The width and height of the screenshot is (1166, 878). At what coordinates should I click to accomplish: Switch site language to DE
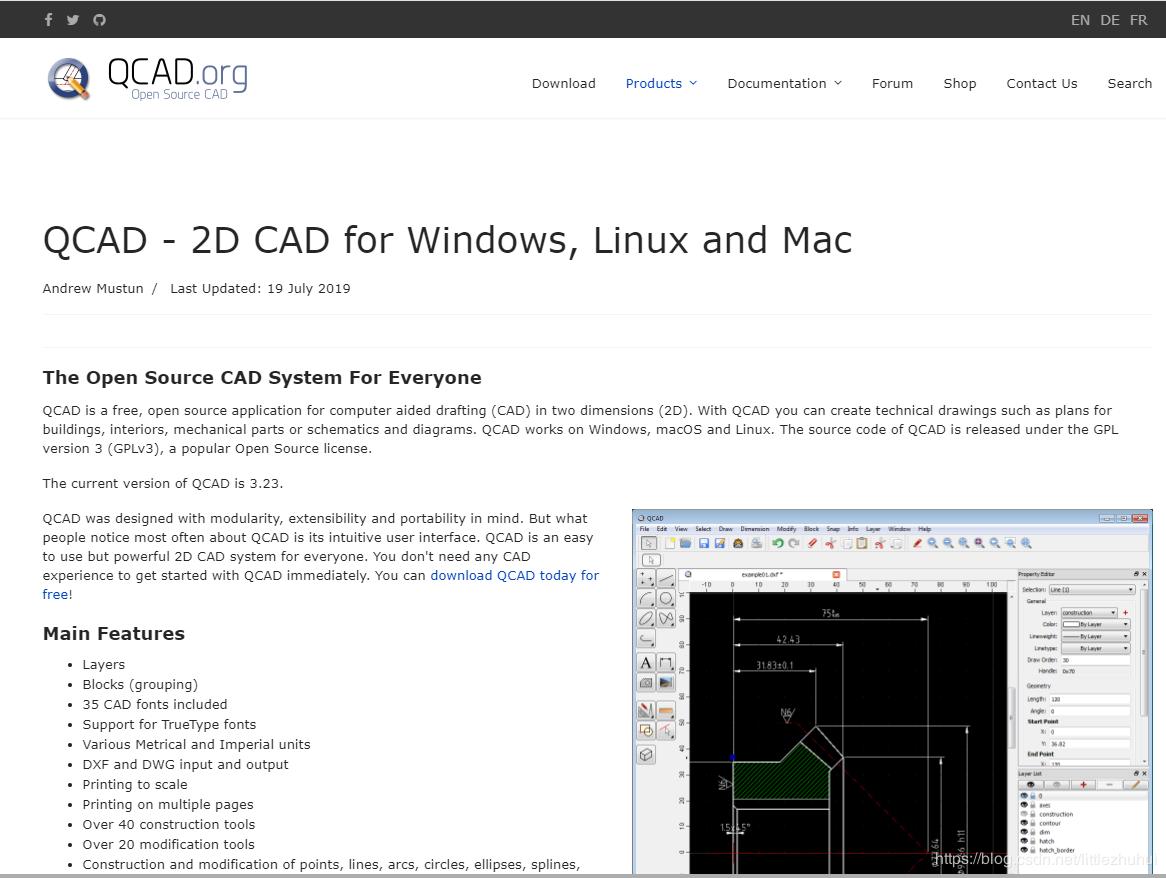click(x=1110, y=20)
